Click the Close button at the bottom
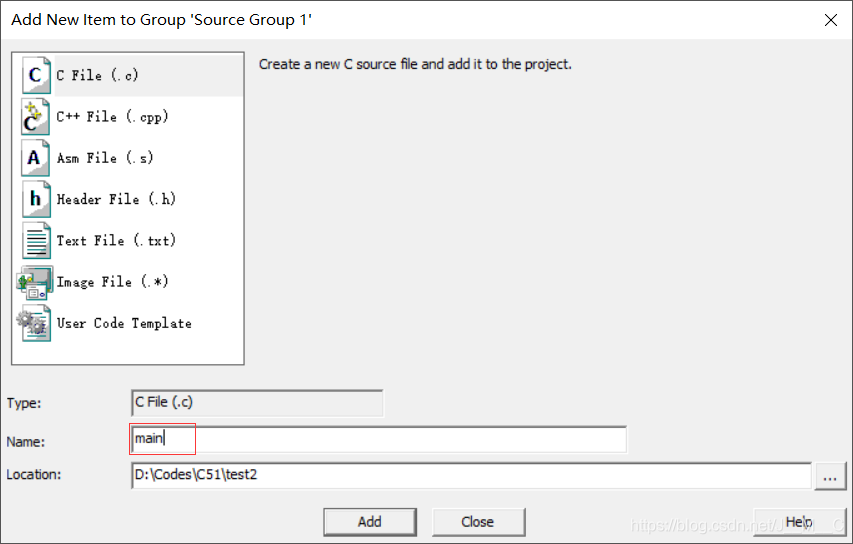 pyautogui.click(x=478, y=522)
